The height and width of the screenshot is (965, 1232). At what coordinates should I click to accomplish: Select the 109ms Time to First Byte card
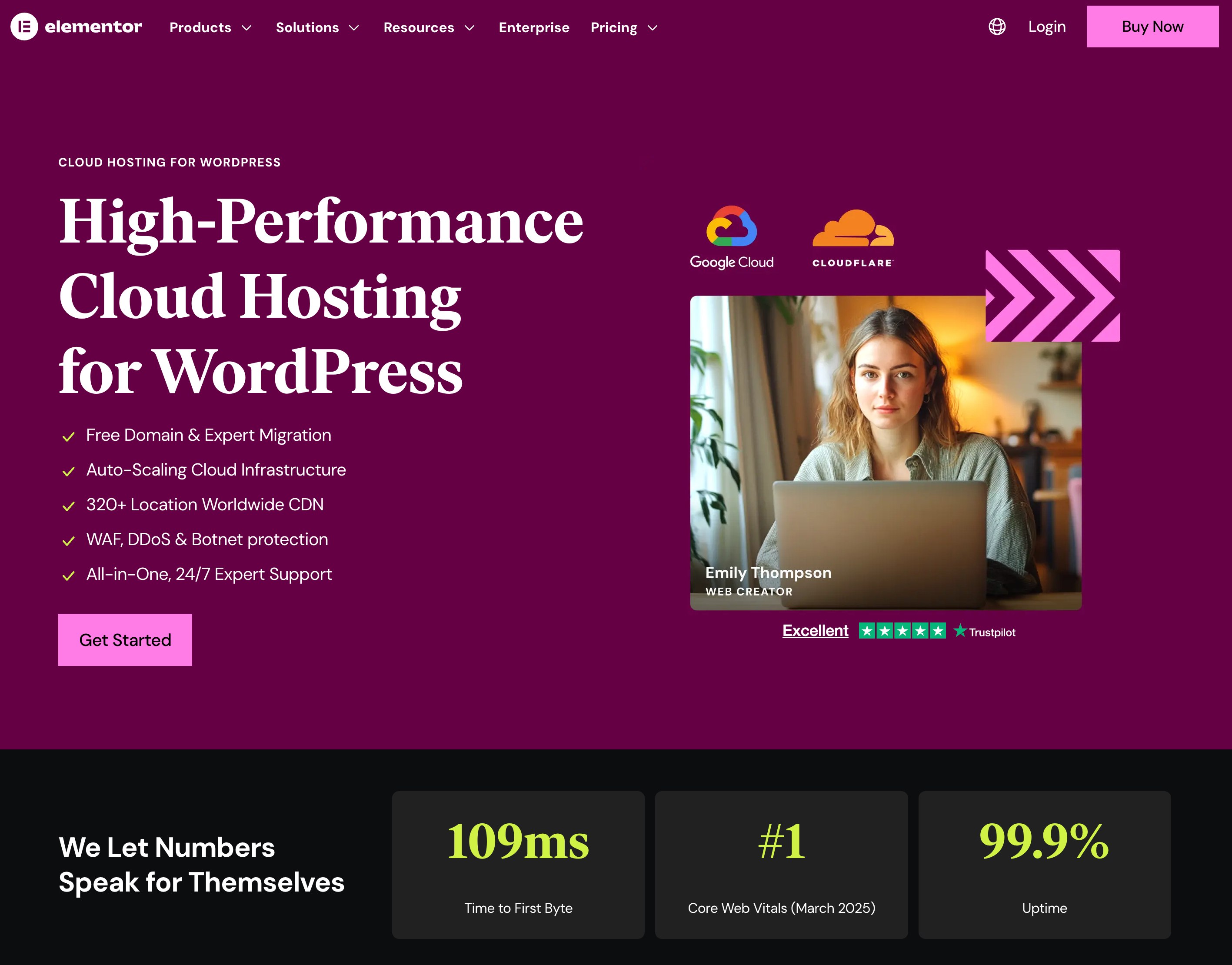click(x=517, y=865)
